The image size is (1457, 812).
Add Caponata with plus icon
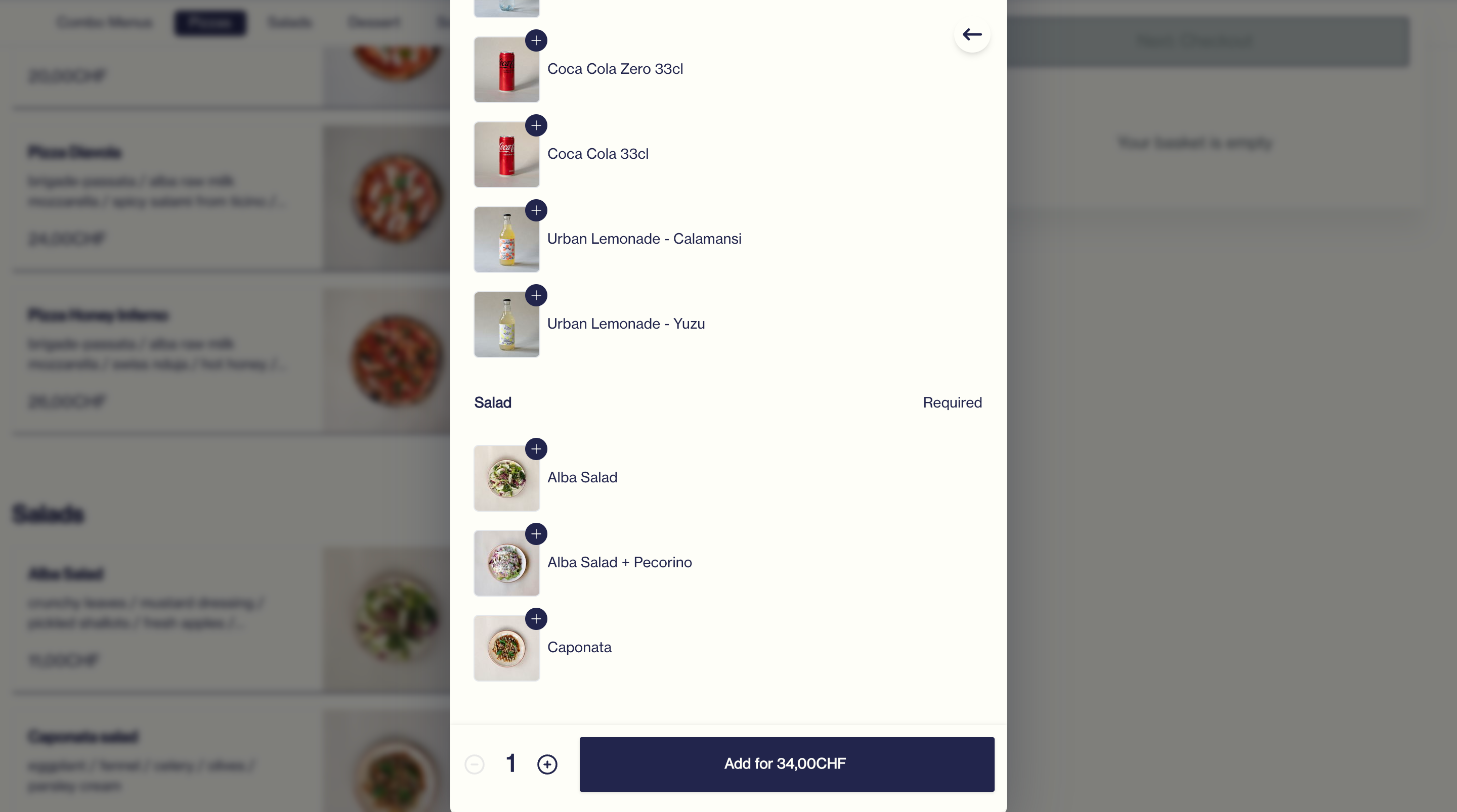pos(536,619)
